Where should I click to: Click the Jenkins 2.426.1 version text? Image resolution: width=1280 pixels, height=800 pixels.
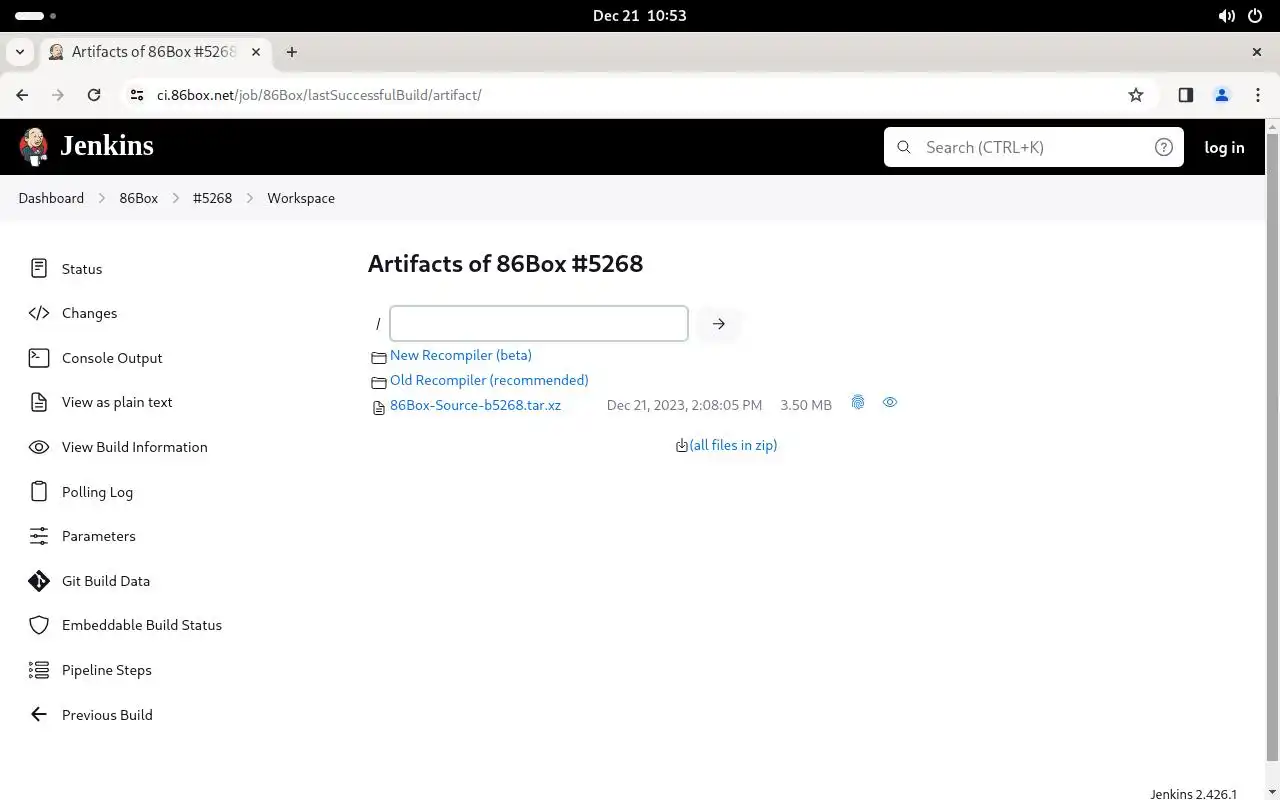1193,794
